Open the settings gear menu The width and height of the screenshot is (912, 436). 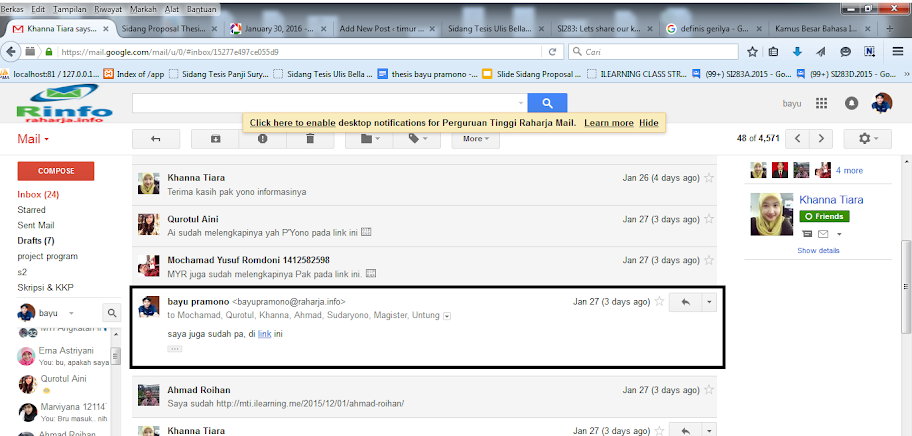pyautogui.click(x=867, y=139)
